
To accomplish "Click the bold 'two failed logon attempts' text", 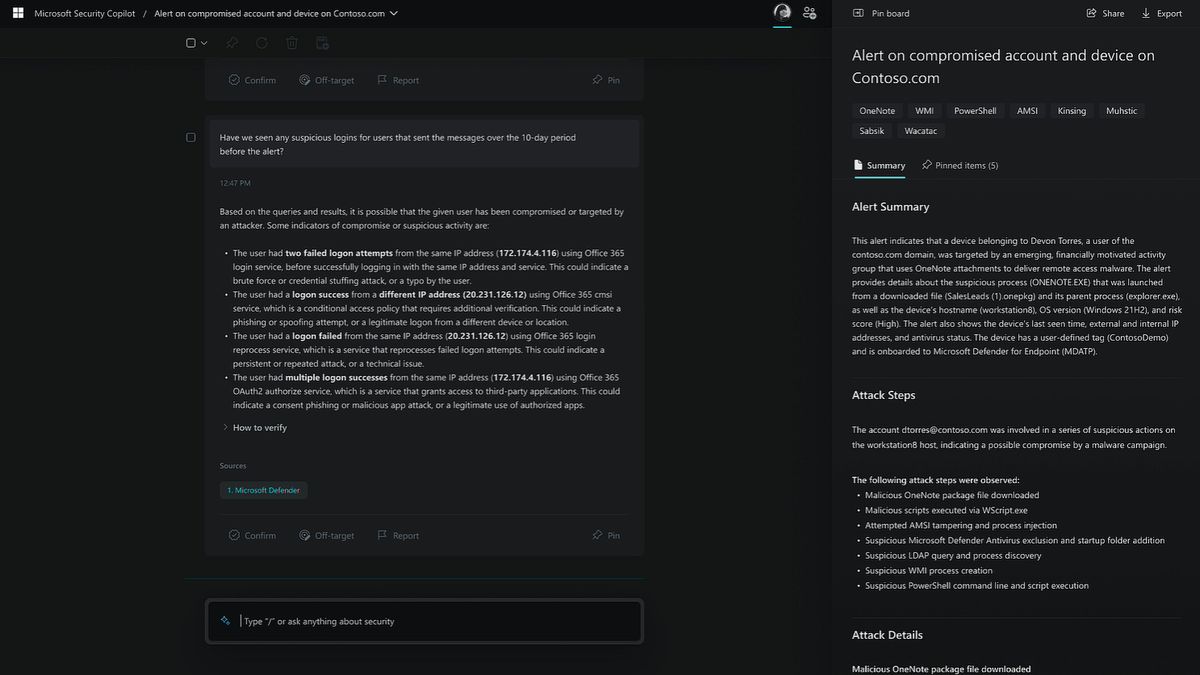I will coord(339,253).
